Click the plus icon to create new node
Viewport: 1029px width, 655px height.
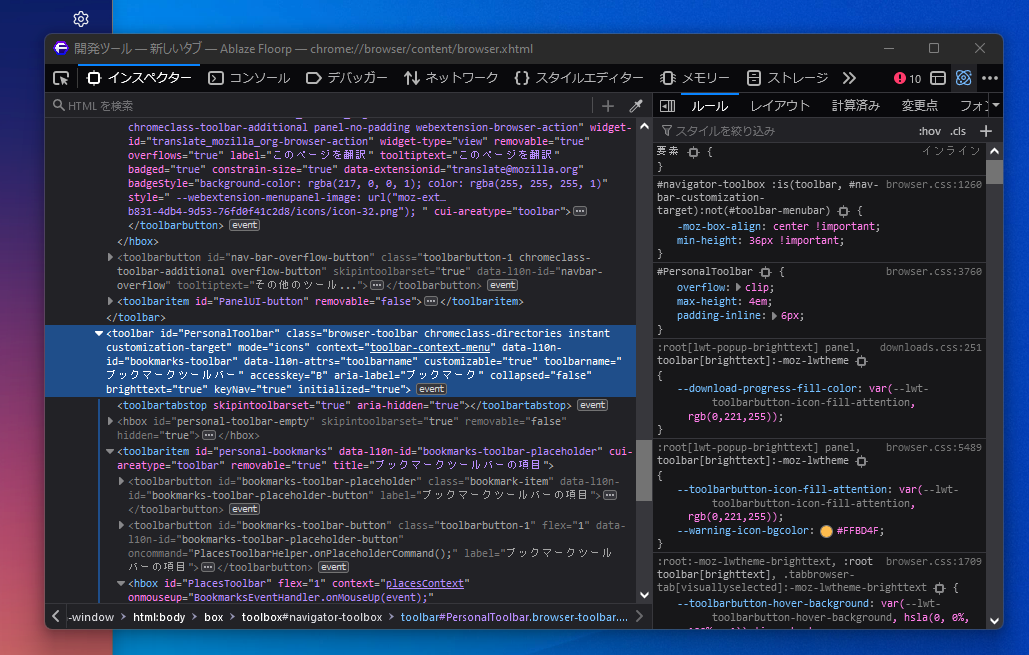point(608,106)
